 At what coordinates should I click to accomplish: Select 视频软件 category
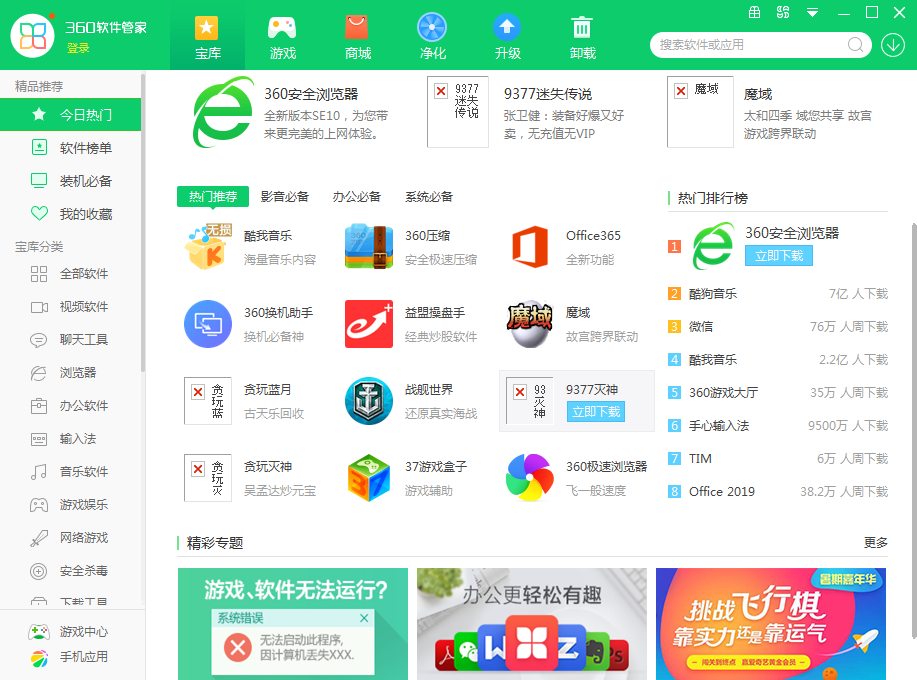71,306
